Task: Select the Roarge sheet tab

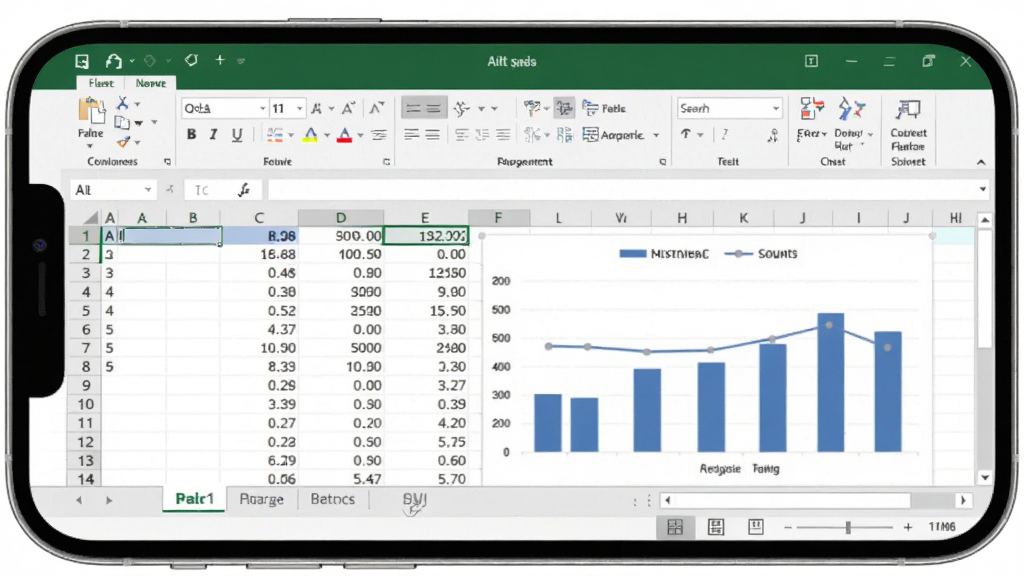Action: pos(261,500)
